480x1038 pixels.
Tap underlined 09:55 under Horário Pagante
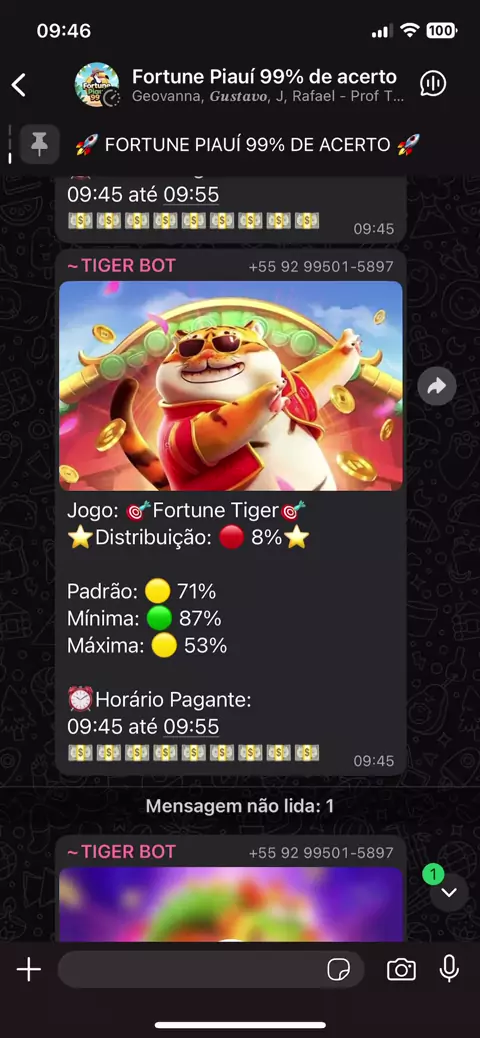(191, 727)
